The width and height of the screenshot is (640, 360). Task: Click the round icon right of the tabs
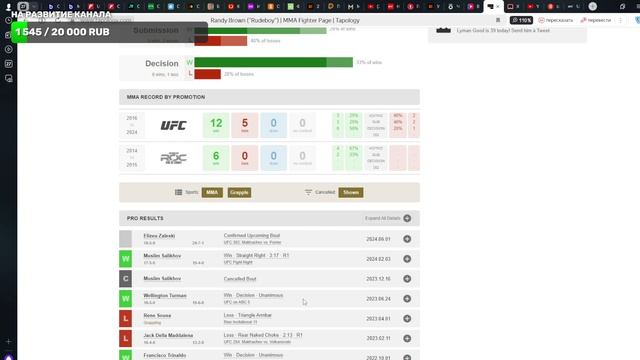(593, 7)
